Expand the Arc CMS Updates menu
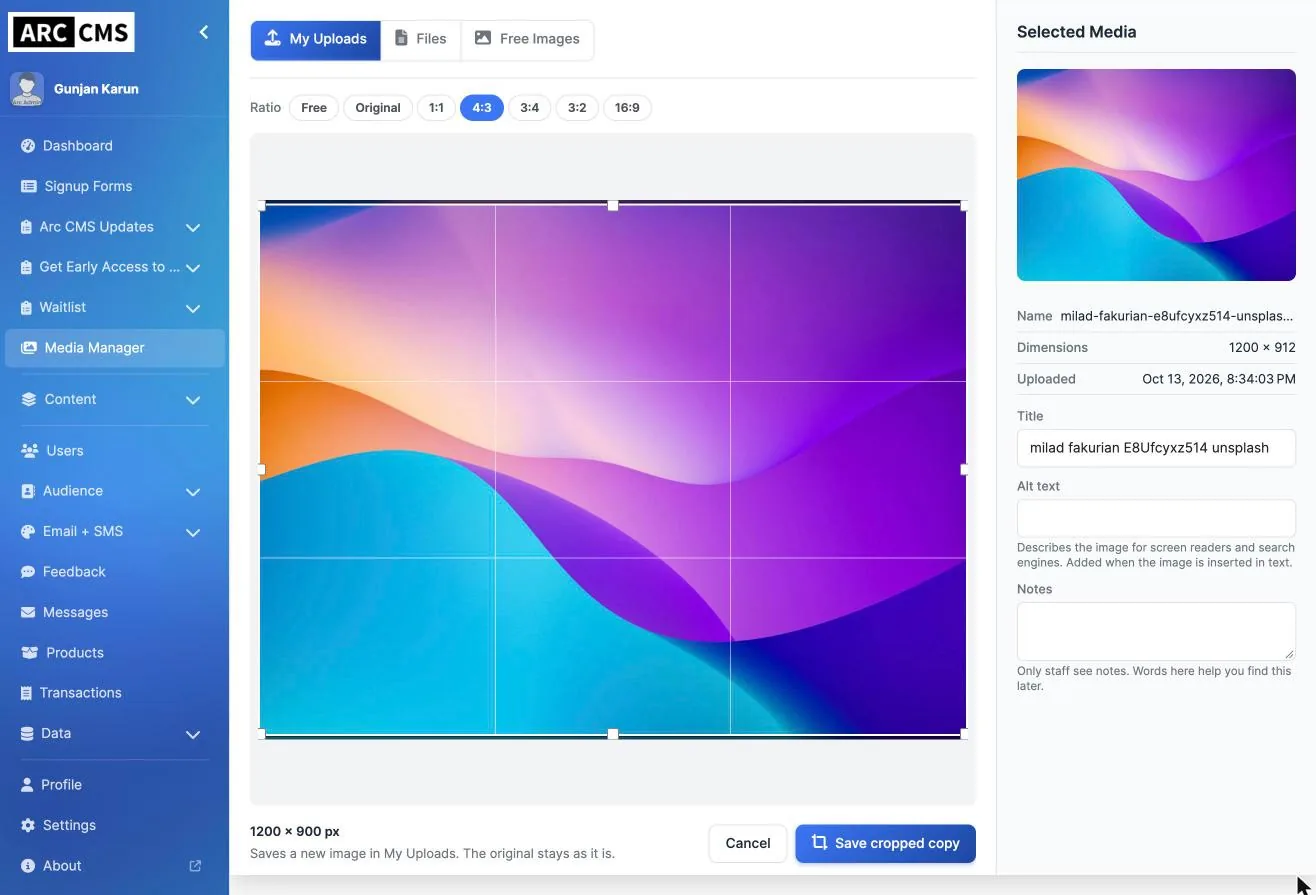 [193, 227]
